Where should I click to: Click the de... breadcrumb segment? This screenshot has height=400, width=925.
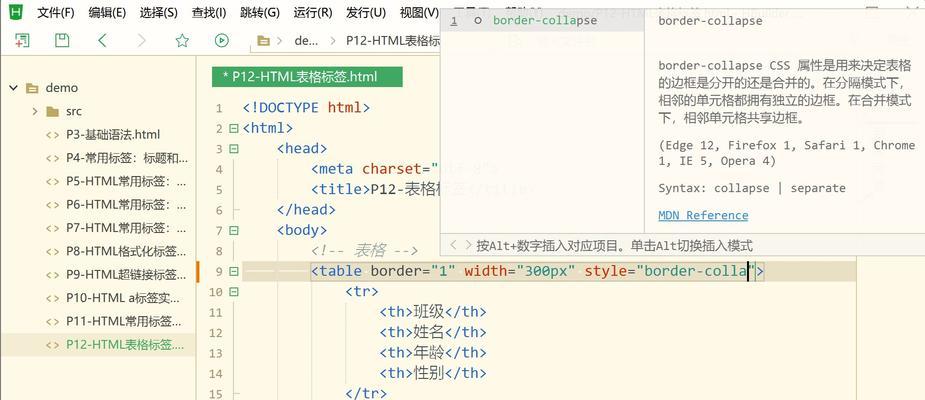coord(306,41)
